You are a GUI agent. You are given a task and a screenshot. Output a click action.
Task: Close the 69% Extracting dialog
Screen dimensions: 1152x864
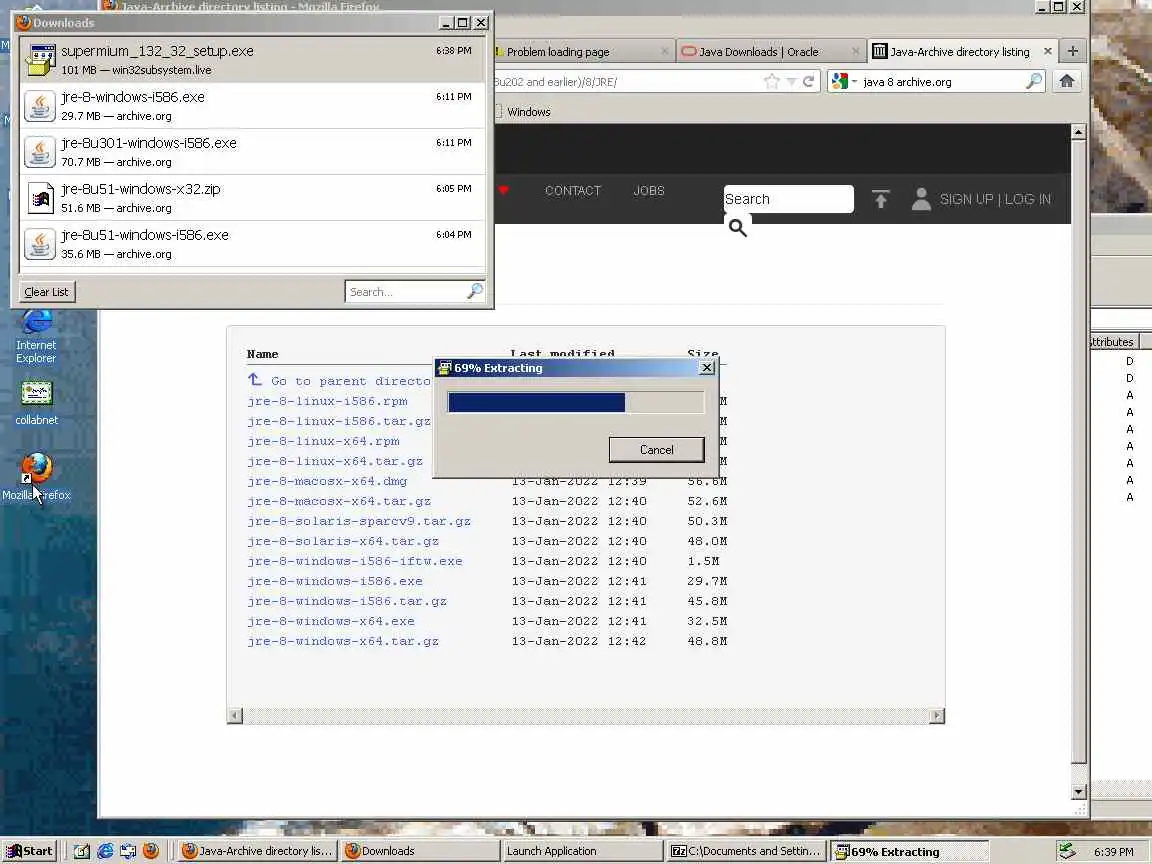[x=707, y=367]
